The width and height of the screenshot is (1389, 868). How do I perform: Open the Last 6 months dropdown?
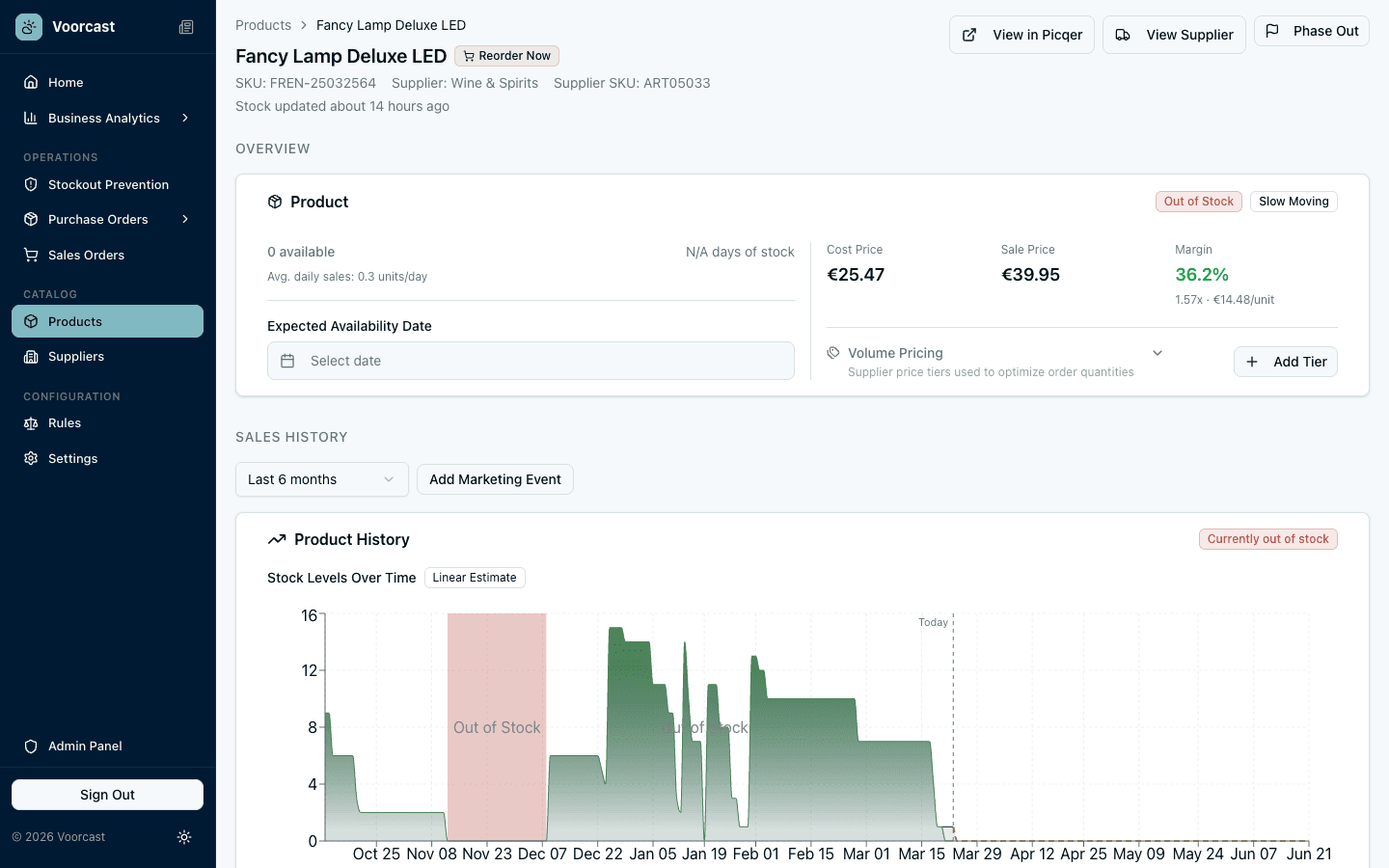coord(321,479)
